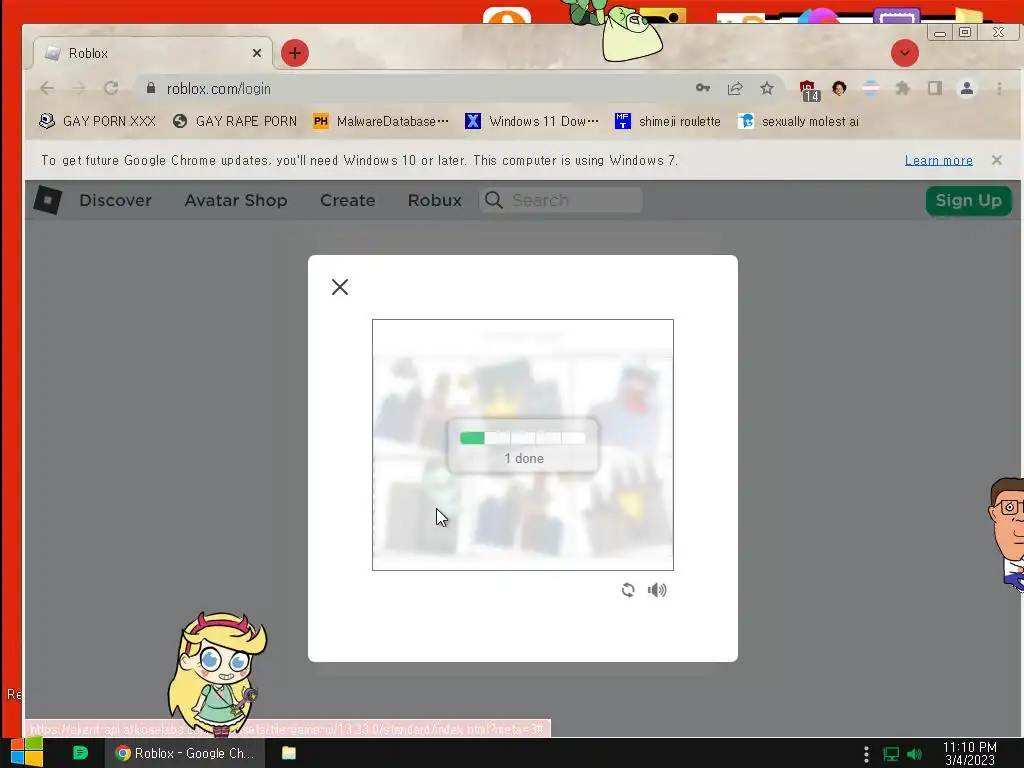Click the taskbar clock showing 11:10 PM
The height and width of the screenshot is (768, 1024).
[970, 754]
